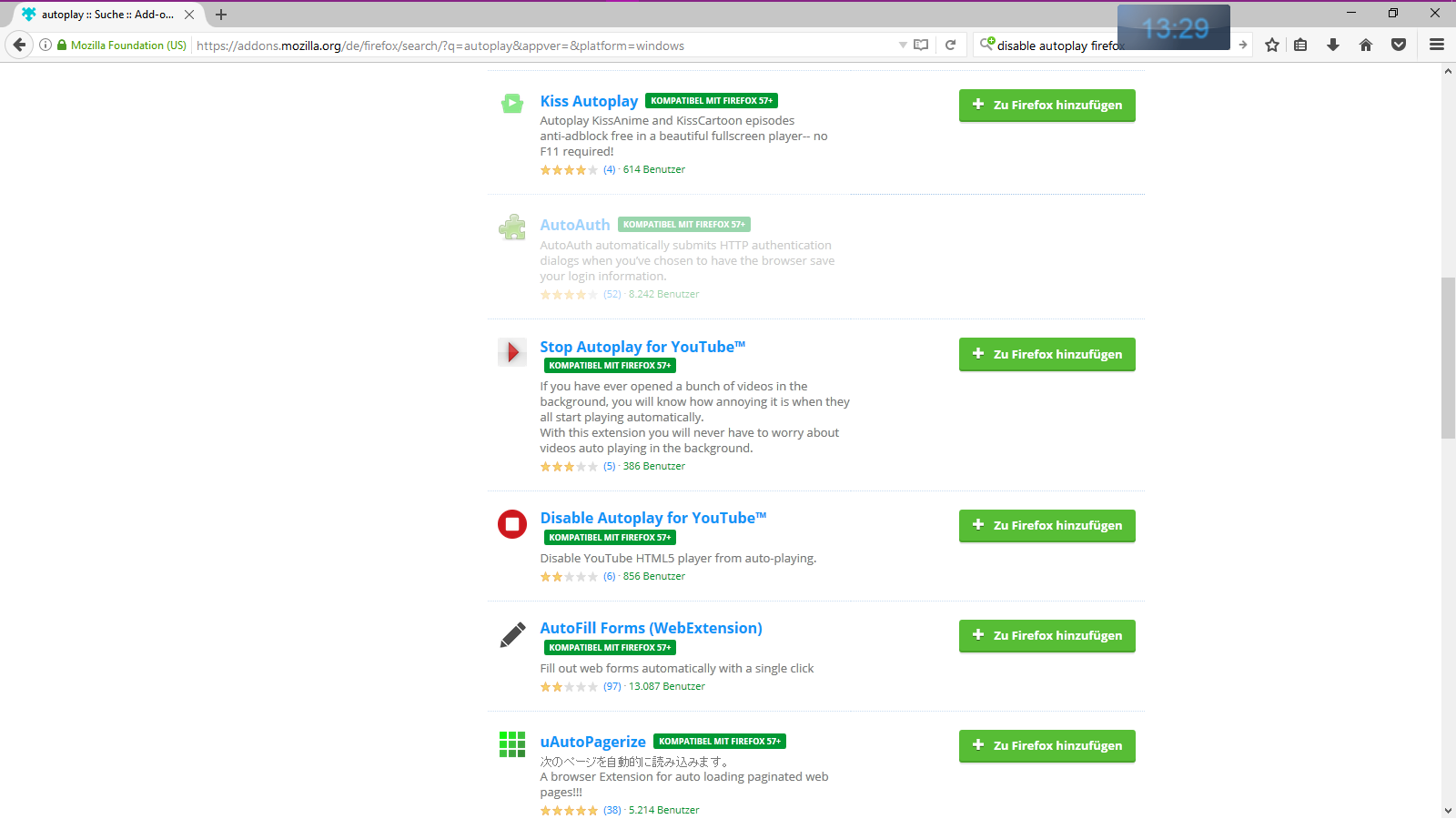Image resolution: width=1456 pixels, height=819 pixels.
Task: Open the search engine magnifier icon
Action: coord(986,44)
